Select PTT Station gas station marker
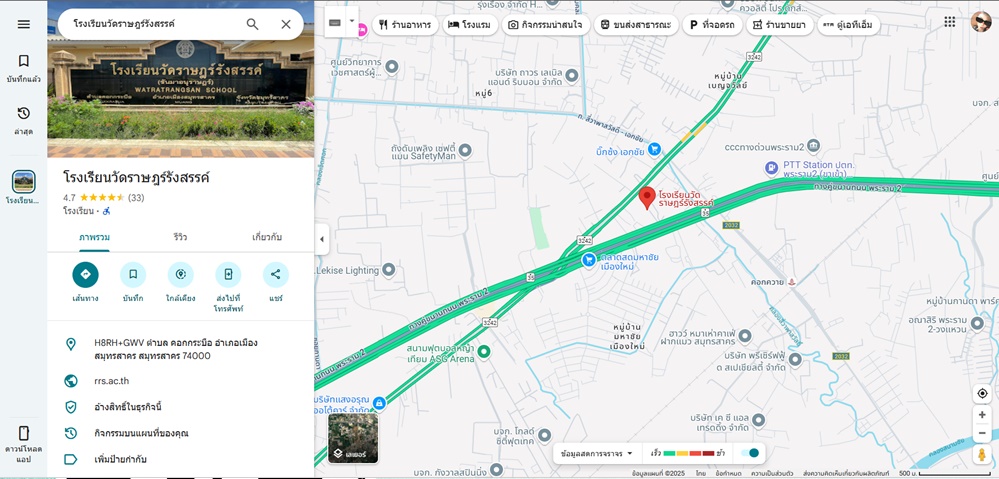Viewport: 999px width, 479px height. pyautogui.click(x=771, y=169)
